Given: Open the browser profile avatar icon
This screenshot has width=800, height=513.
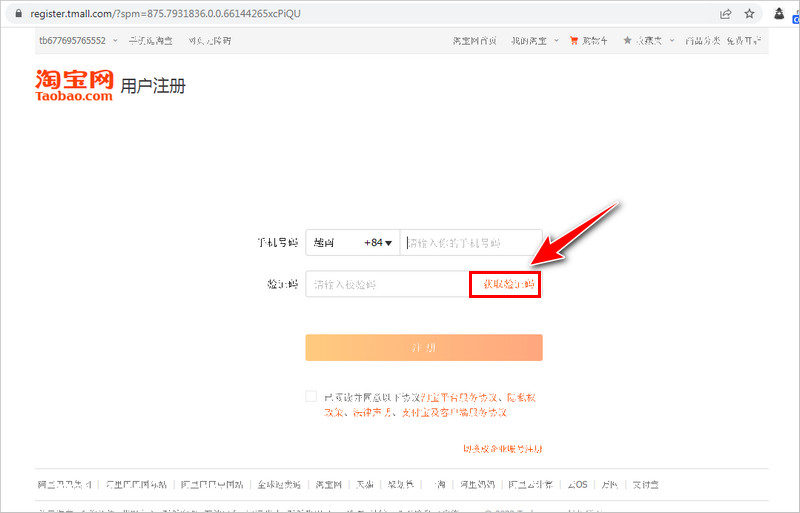Looking at the screenshot, I should (x=779, y=14).
